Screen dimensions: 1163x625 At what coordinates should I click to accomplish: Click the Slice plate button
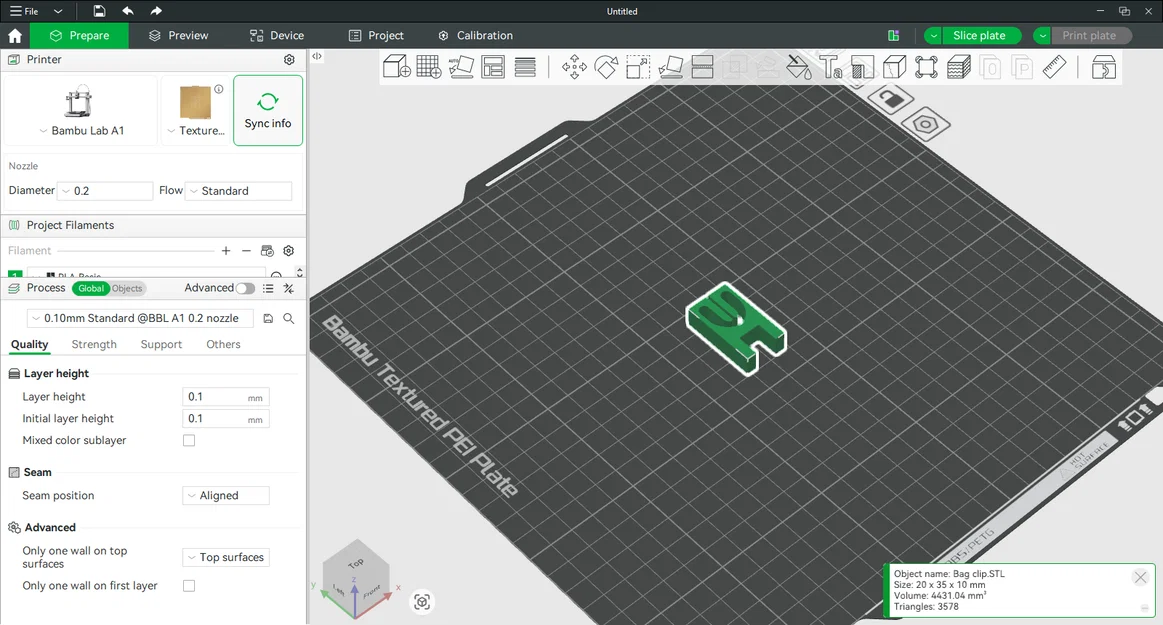(981, 36)
